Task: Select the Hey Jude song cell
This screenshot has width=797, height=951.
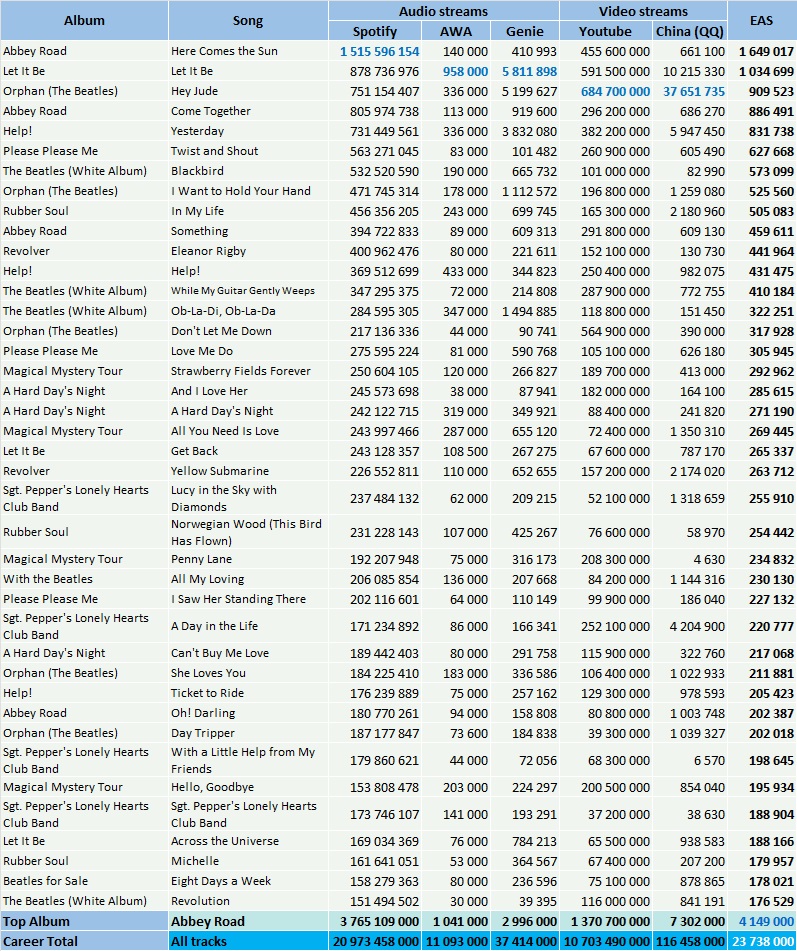Action: (x=248, y=91)
